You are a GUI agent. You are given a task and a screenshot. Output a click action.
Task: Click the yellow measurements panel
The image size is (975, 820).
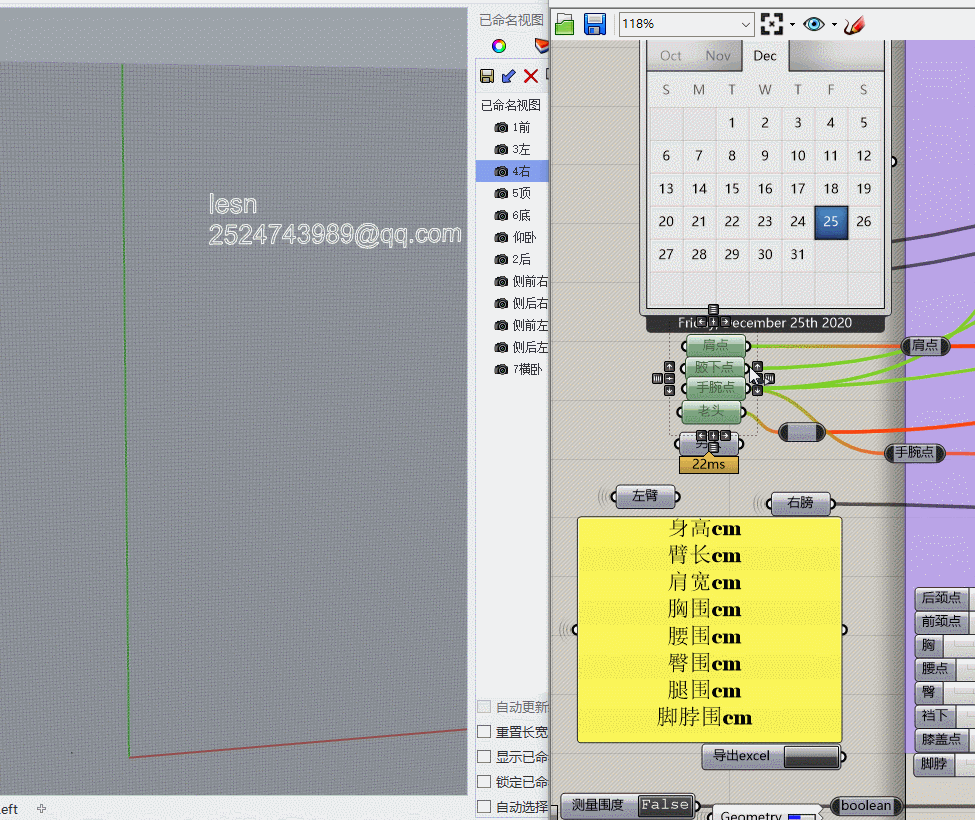click(709, 630)
